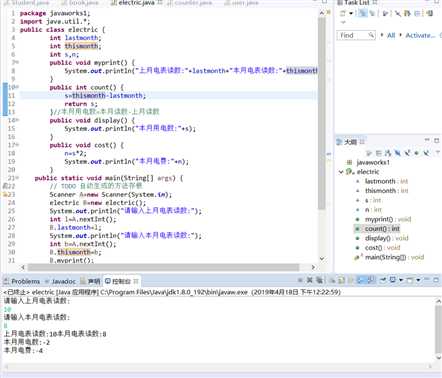Click Focus on Workweek icon in Task List
This screenshot has width=442, height=378.
(x=385, y=14)
